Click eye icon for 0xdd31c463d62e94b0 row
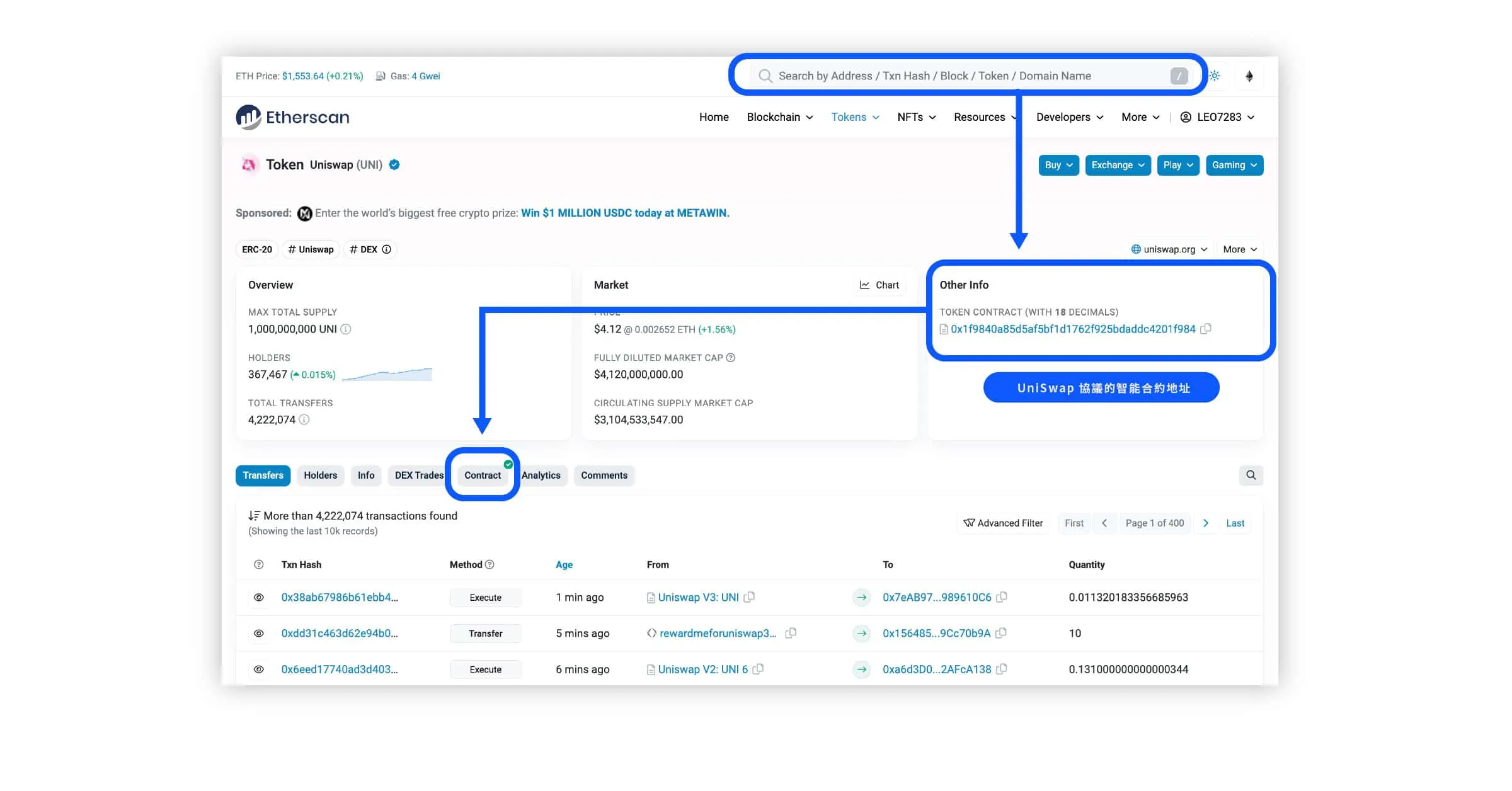The height and width of the screenshot is (791, 1512). pyautogui.click(x=259, y=633)
